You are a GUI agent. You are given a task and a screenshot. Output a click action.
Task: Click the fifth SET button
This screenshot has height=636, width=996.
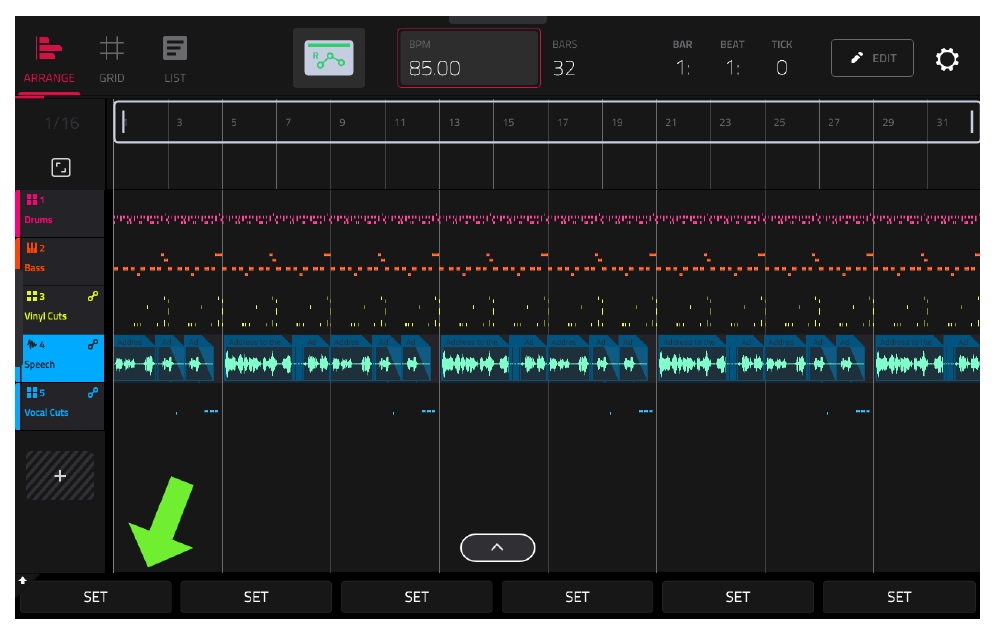(x=737, y=597)
